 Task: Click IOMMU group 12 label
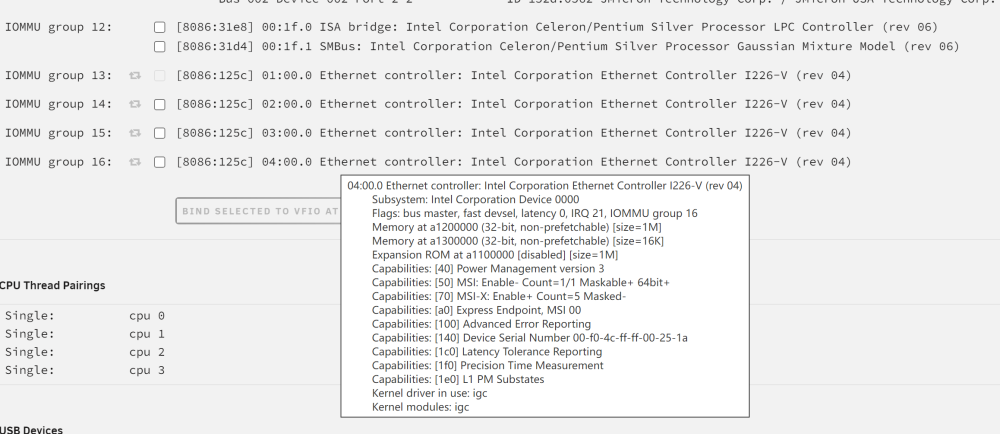tap(59, 27)
